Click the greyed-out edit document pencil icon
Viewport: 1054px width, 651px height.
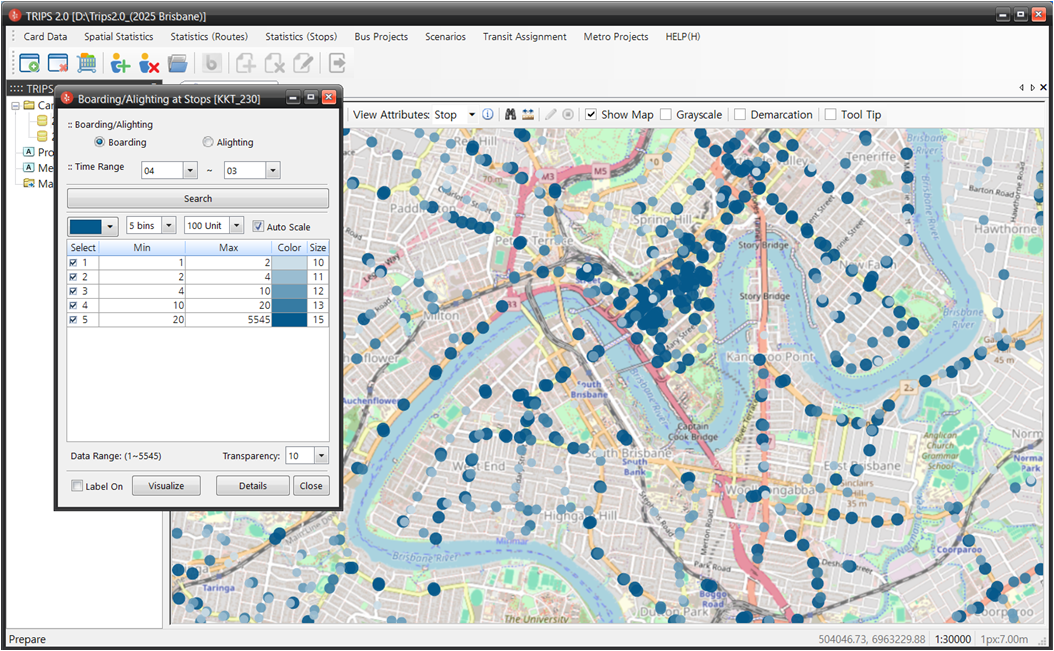click(x=303, y=63)
